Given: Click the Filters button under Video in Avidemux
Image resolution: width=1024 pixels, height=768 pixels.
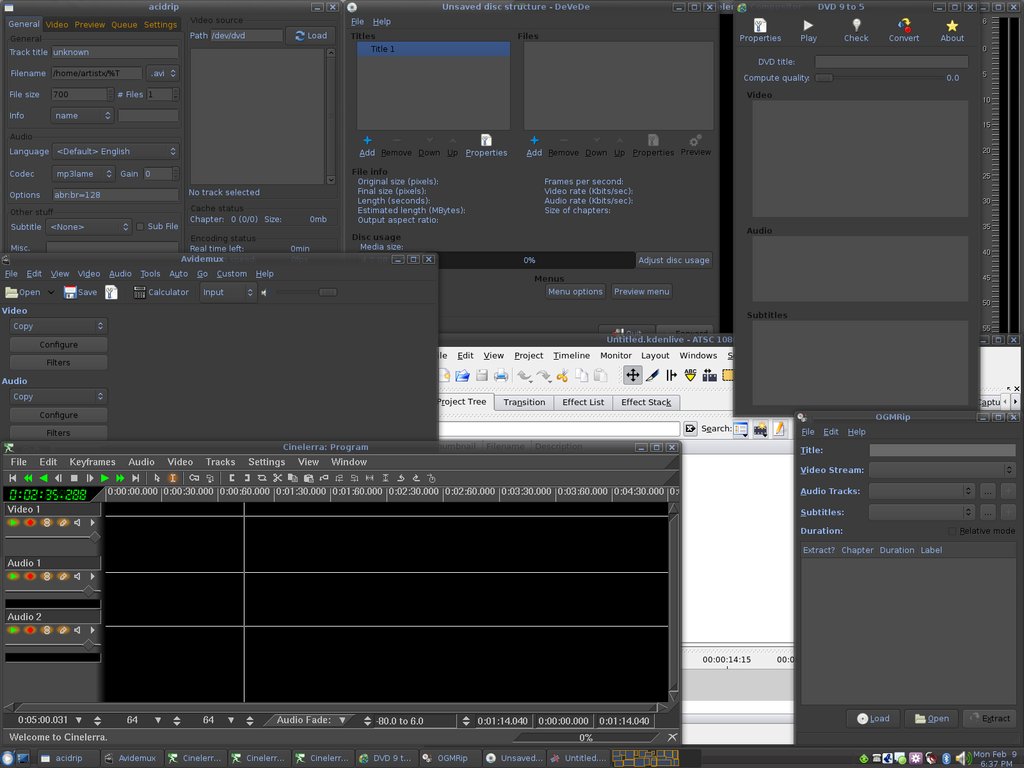Looking at the screenshot, I should [x=58, y=363].
